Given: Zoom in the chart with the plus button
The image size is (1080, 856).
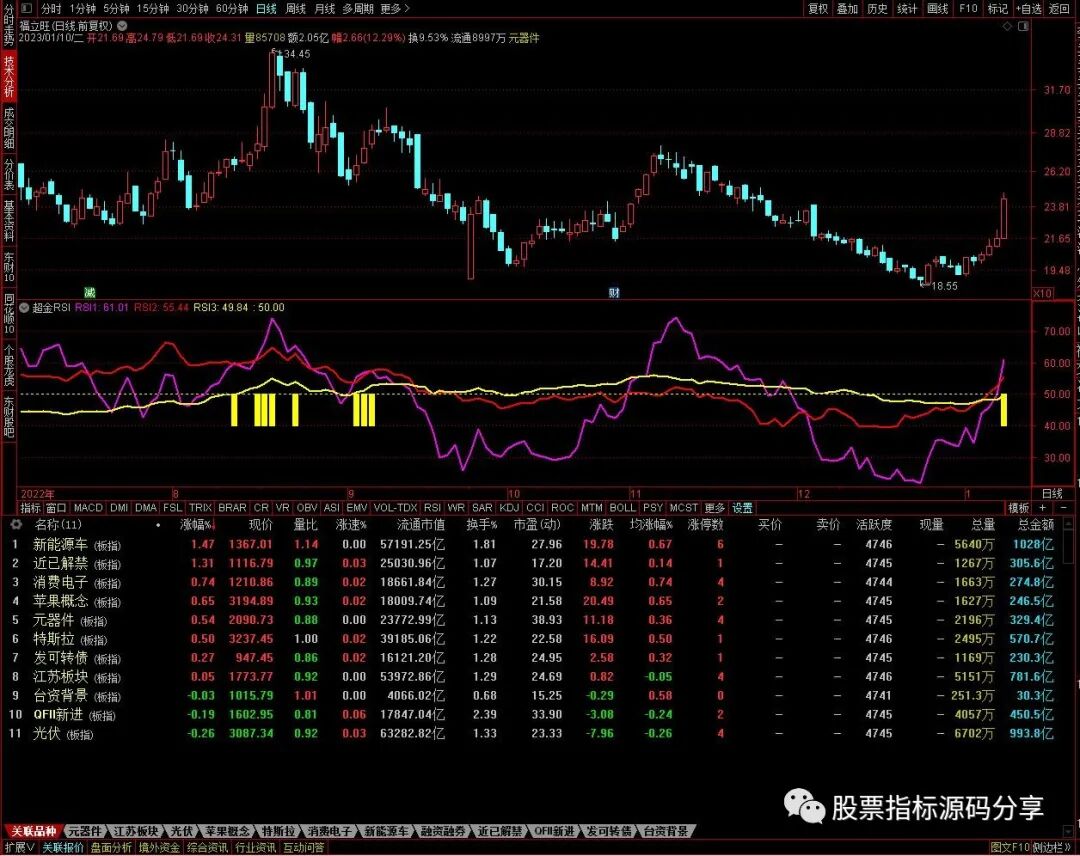Looking at the screenshot, I should coord(1043,508).
